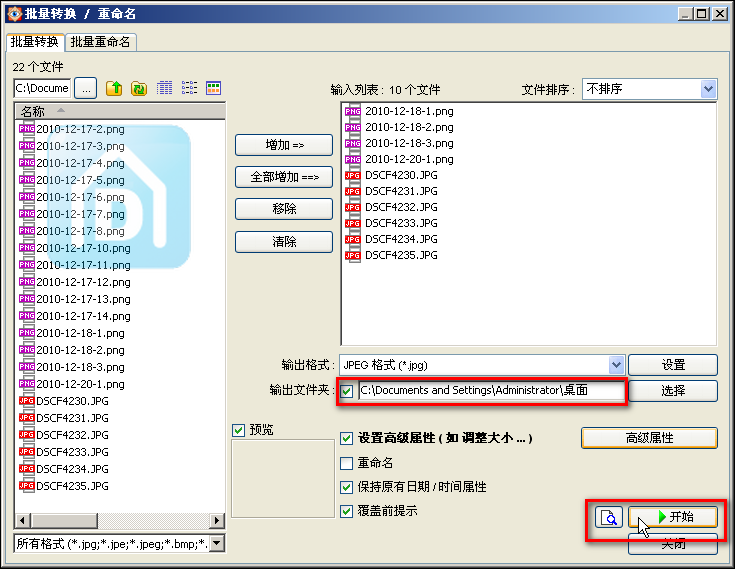Switch to thumbnails view icon
The height and width of the screenshot is (569, 735).
pos(213,88)
